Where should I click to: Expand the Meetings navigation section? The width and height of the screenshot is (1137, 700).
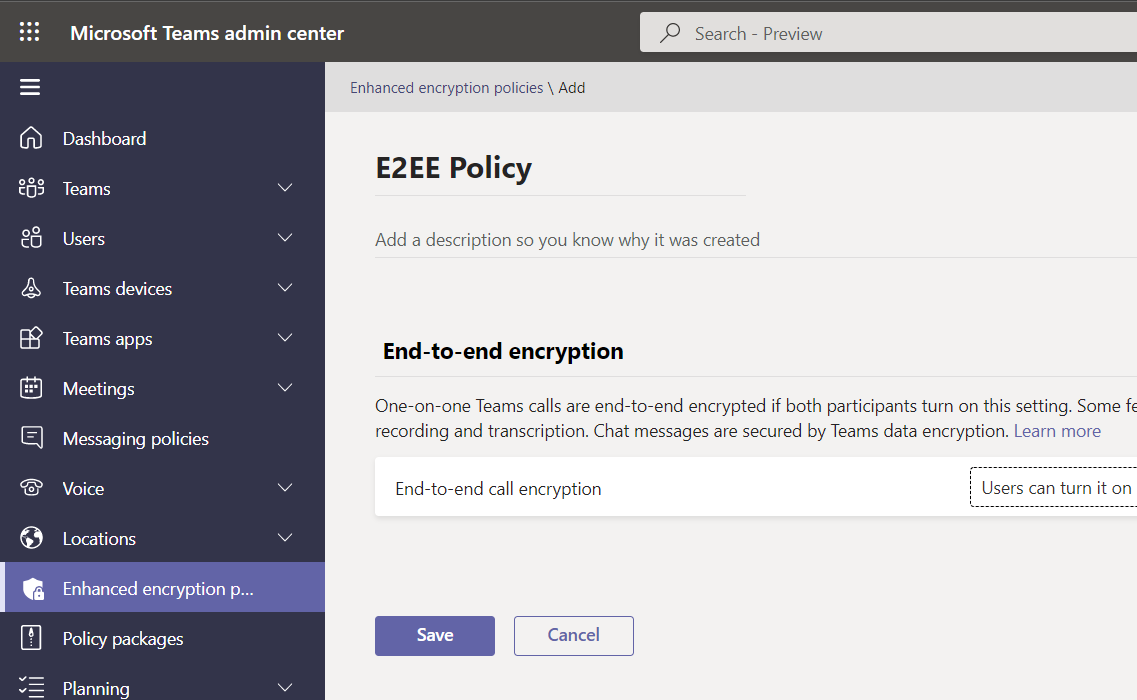285,388
